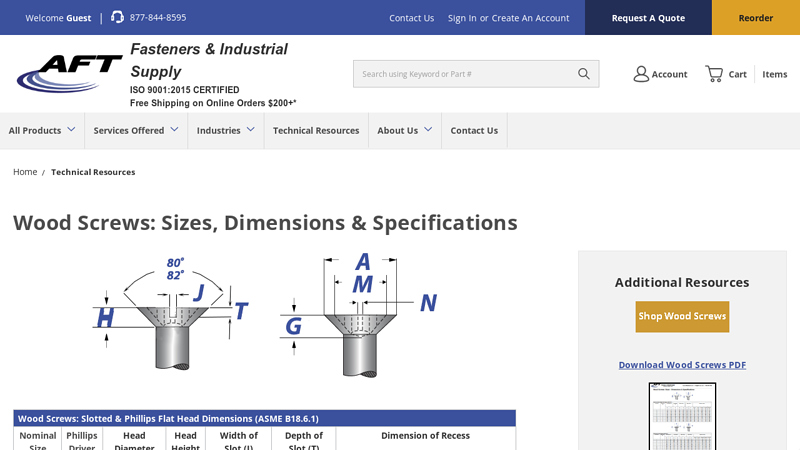Expand the All Products chevron
800x450 pixels.
(71, 130)
